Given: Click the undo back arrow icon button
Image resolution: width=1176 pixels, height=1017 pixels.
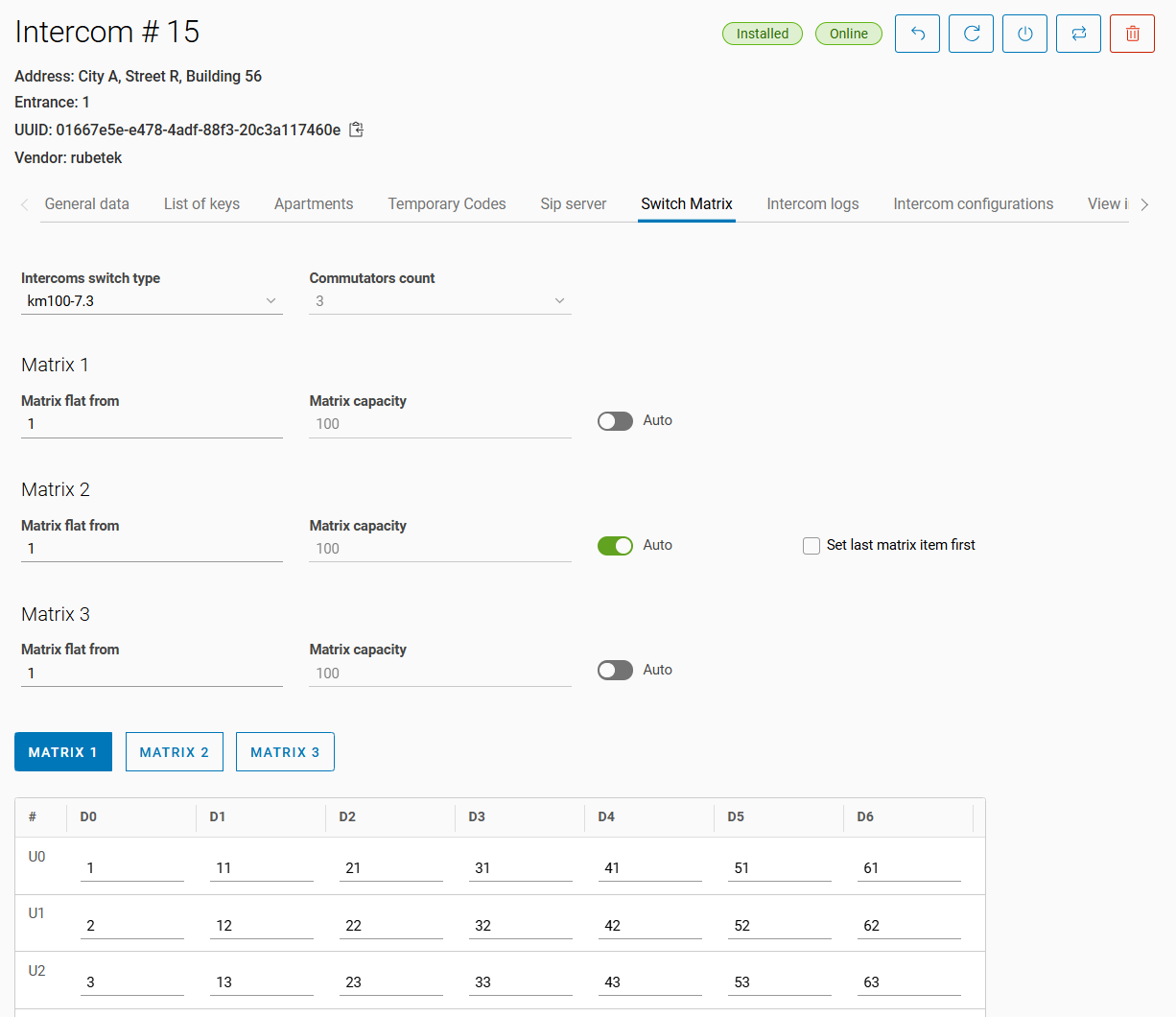Looking at the screenshot, I should [917, 34].
